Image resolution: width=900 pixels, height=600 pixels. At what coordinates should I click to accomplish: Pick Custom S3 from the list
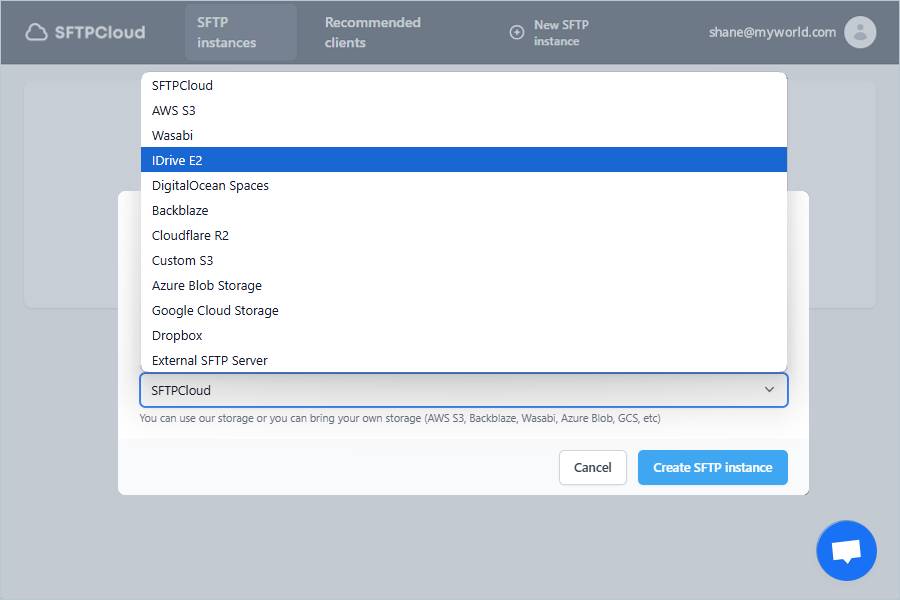tap(464, 260)
